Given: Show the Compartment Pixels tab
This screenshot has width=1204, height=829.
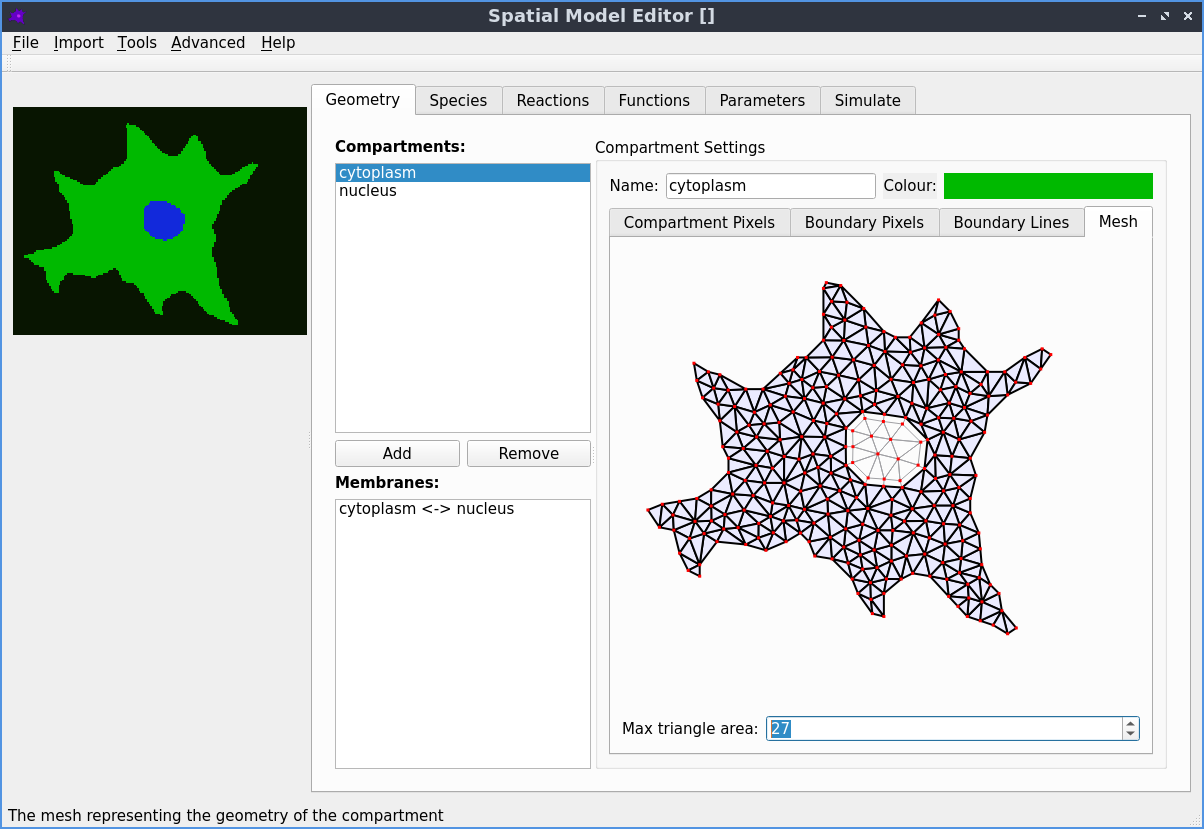Looking at the screenshot, I should (699, 223).
